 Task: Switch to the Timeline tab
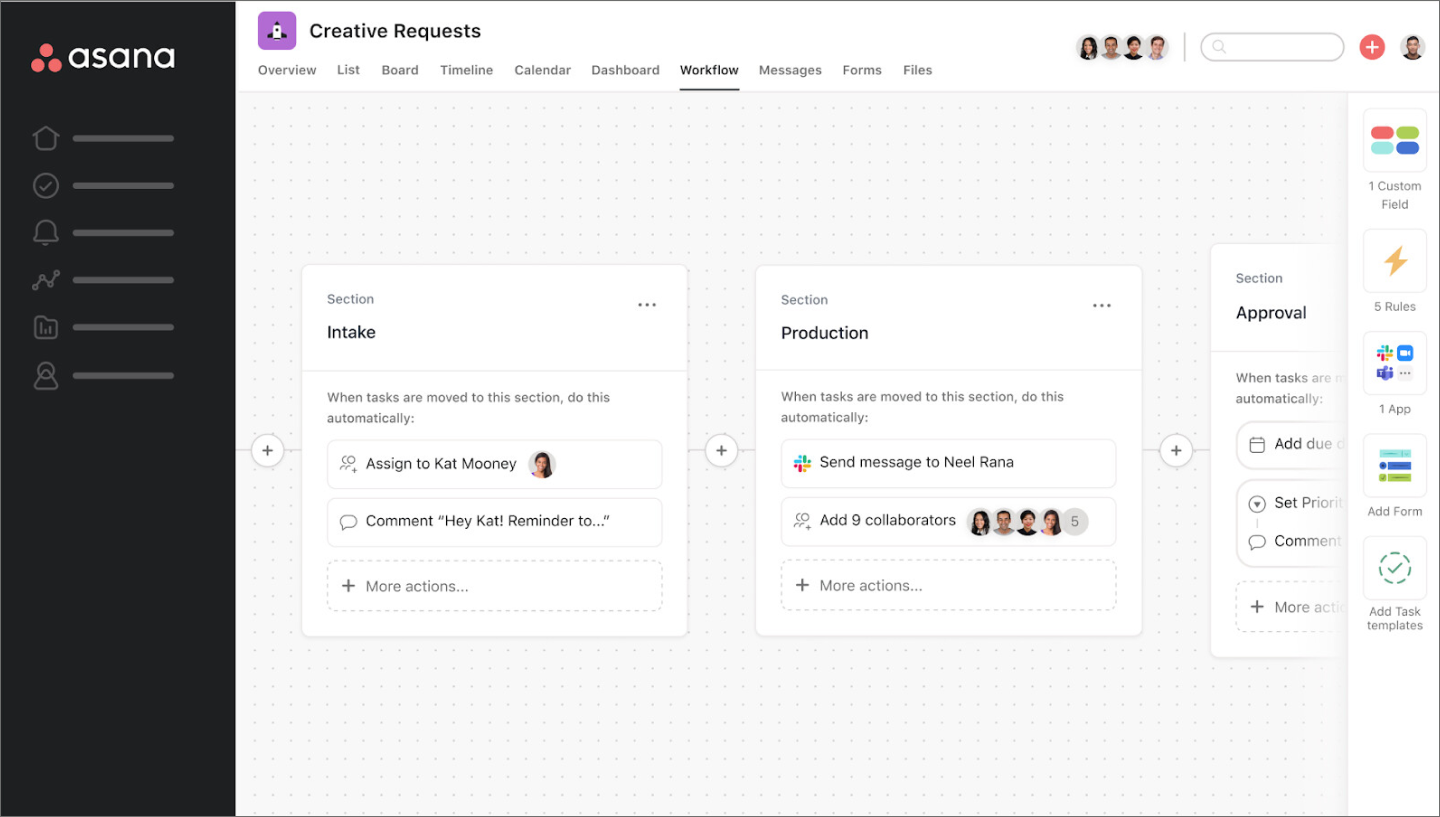[x=467, y=70]
